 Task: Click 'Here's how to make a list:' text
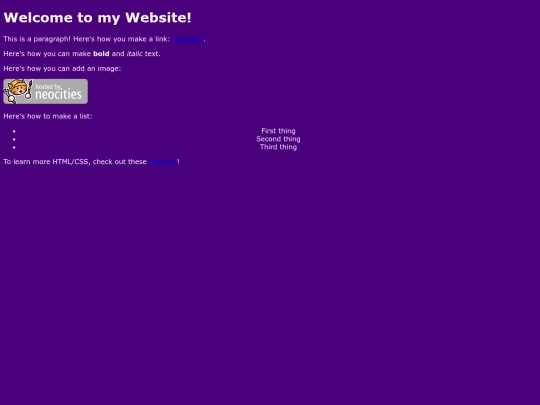click(x=48, y=116)
